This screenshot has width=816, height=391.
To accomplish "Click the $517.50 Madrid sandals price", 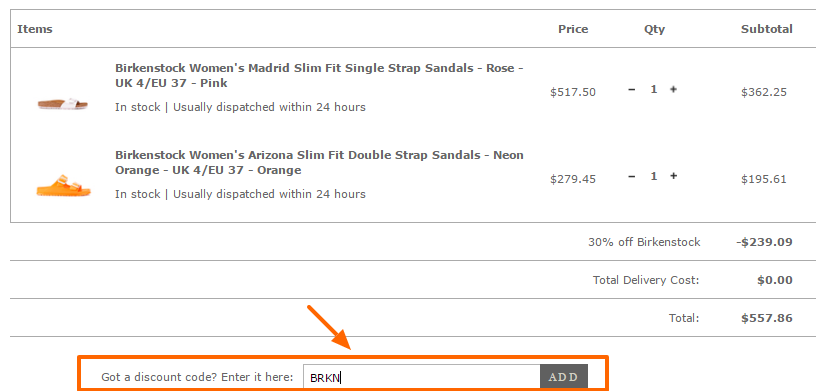I will pyautogui.click(x=573, y=92).
